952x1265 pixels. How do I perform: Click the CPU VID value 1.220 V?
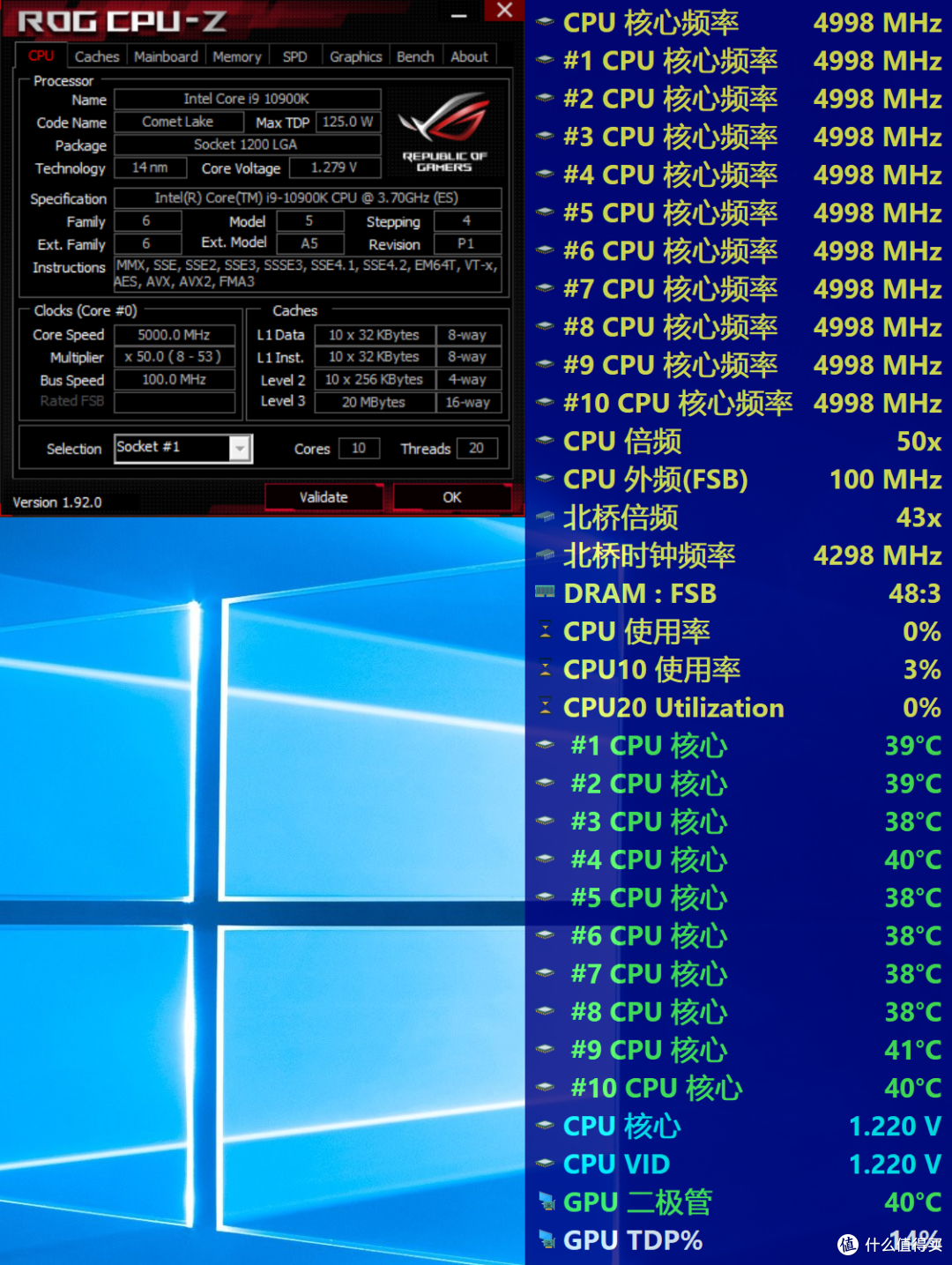(x=895, y=1165)
